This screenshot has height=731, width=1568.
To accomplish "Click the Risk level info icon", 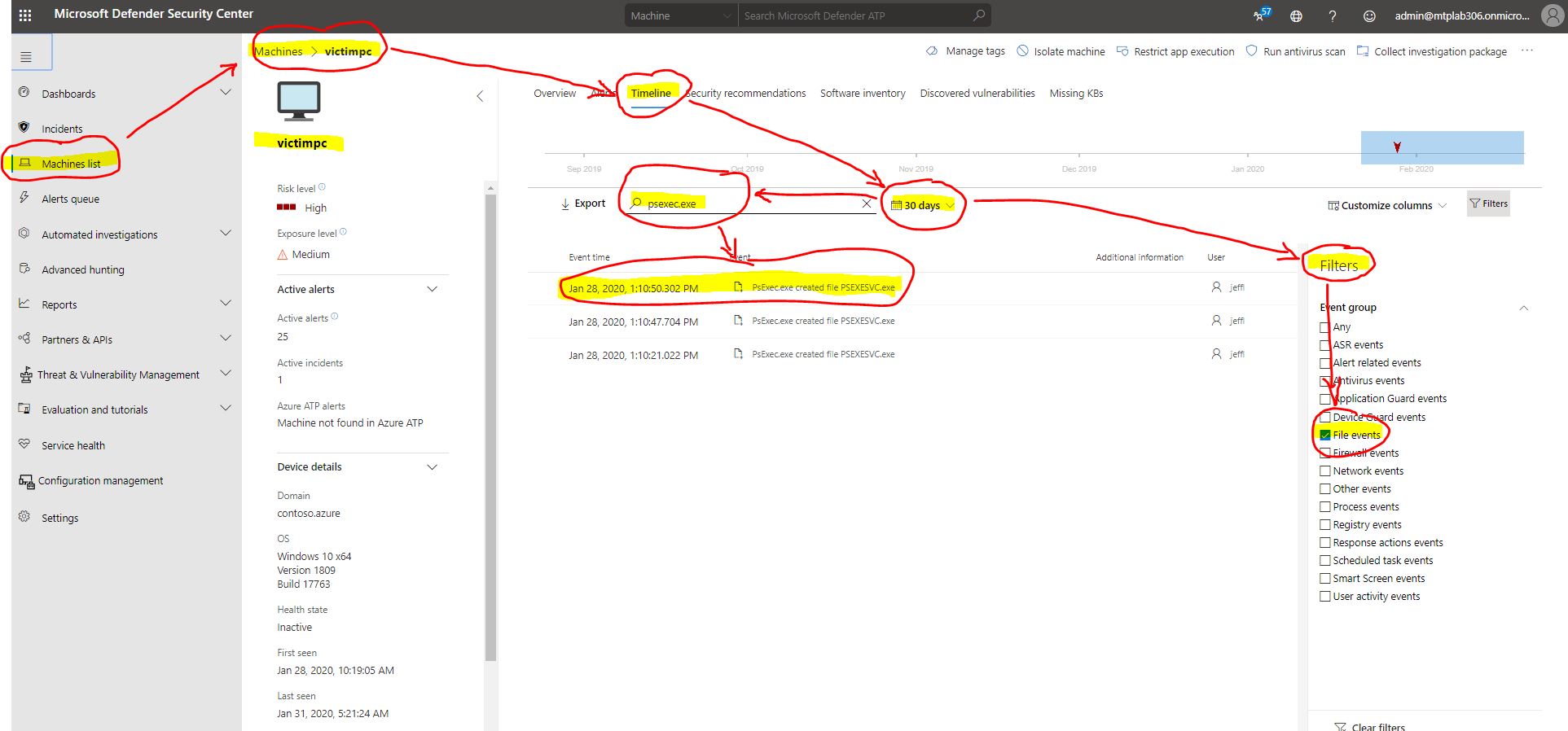I will [x=322, y=187].
